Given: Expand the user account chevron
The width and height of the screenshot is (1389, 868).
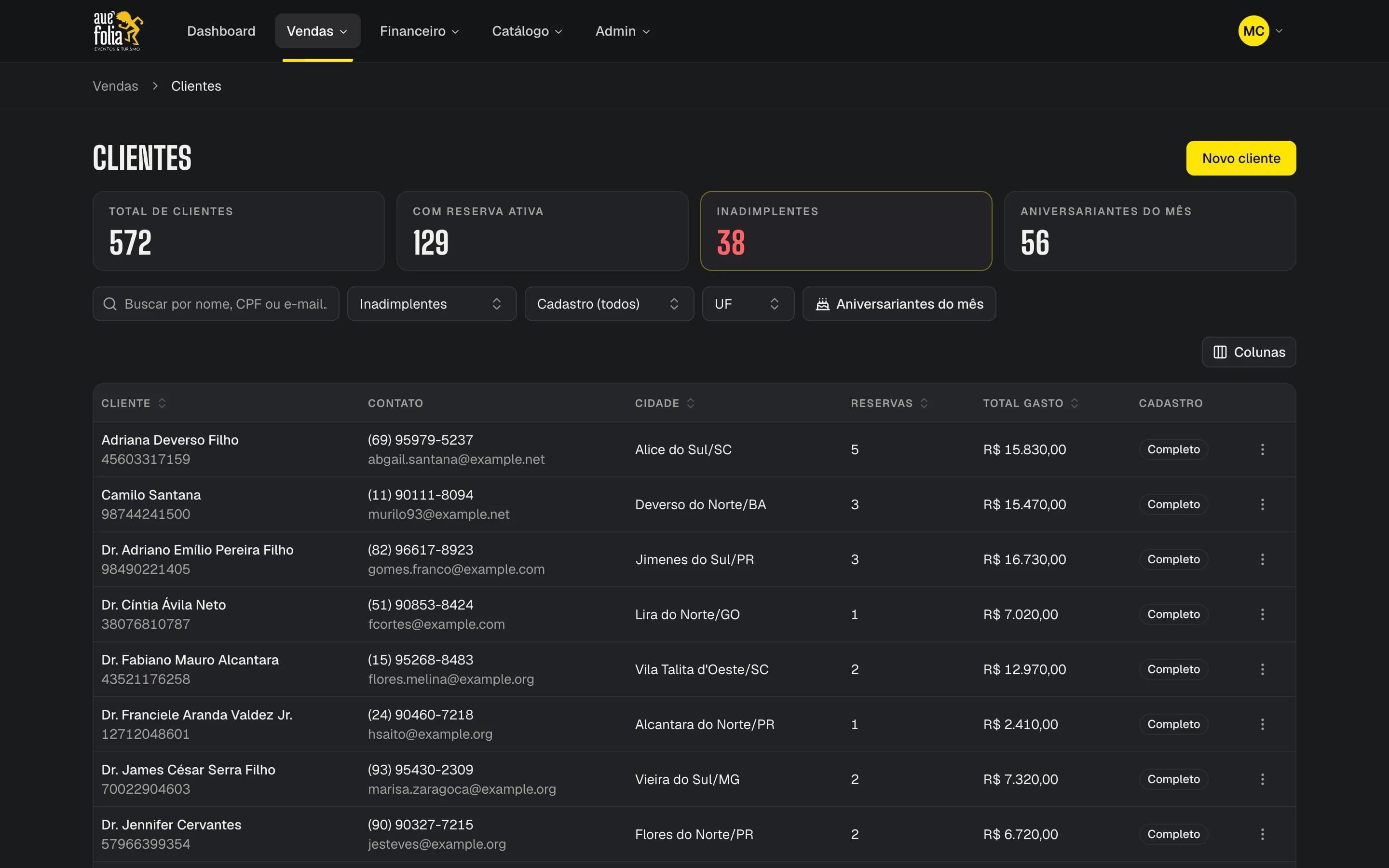Looking at the screenshot, I should 1279,31.
